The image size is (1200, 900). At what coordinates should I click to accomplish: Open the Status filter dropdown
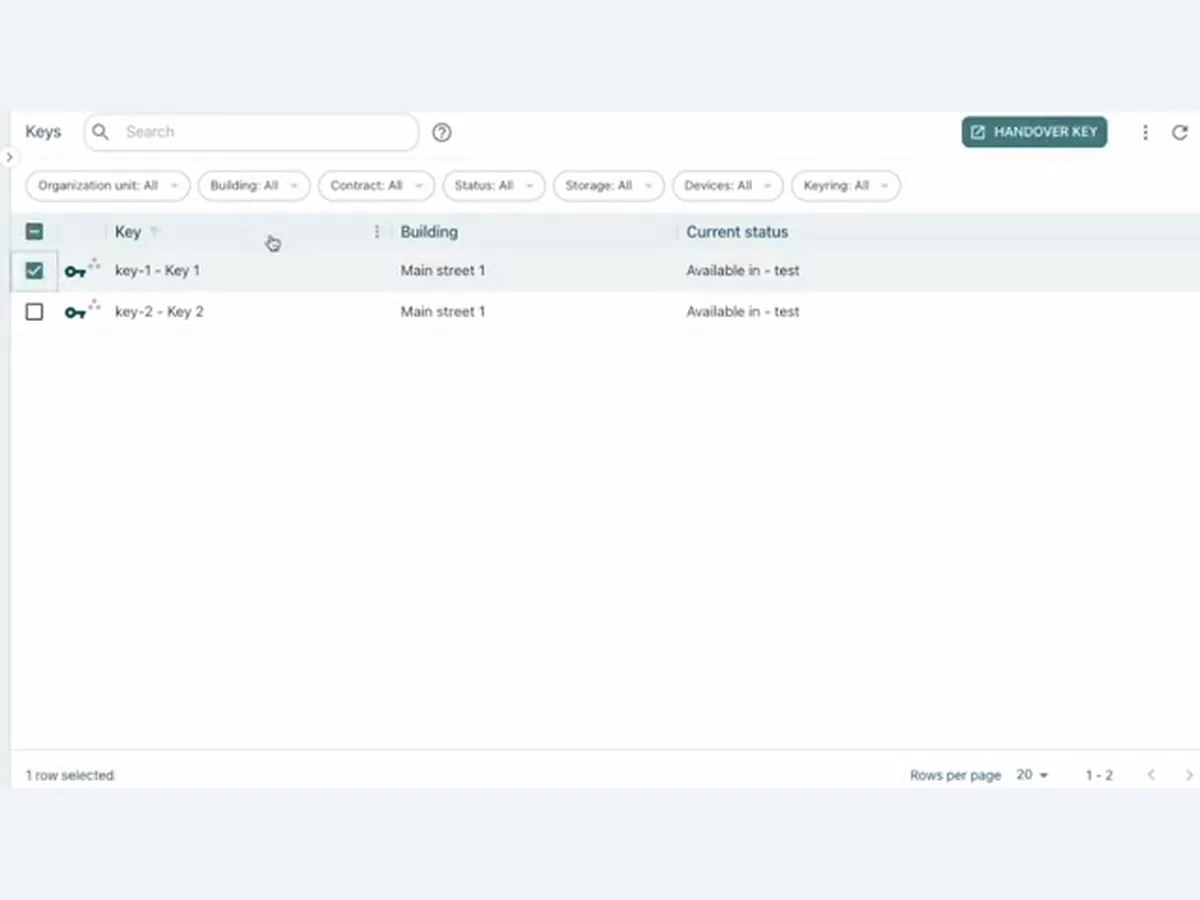(494, 186)
